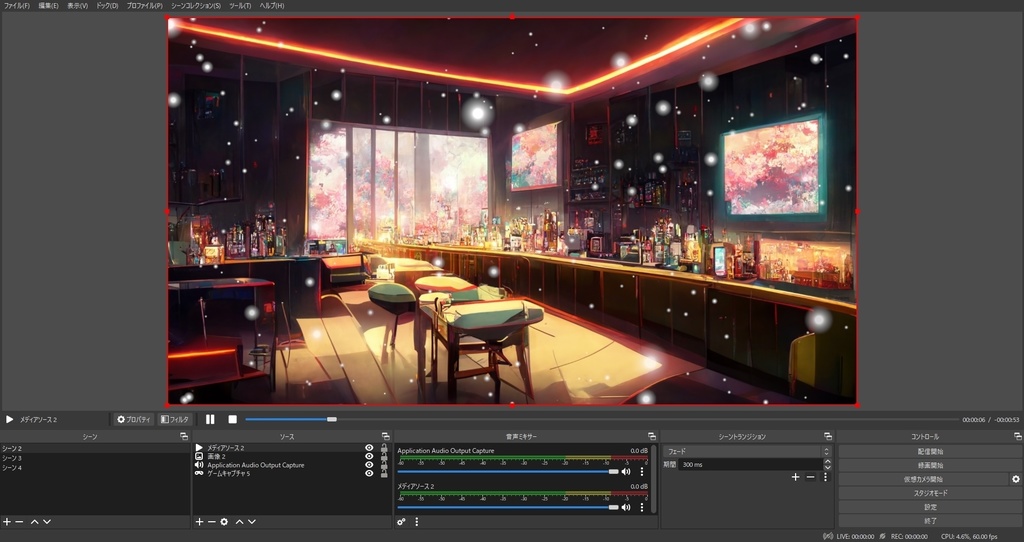
Task: Click the media playback seek slider
Action: tap(601, 419)
